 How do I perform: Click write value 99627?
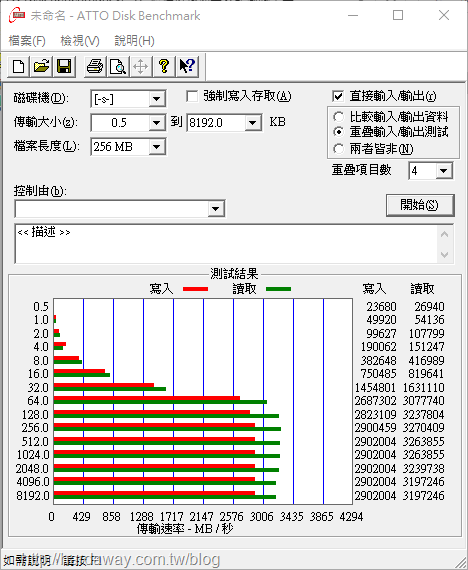pyautogui.click(x=381, y=334)
